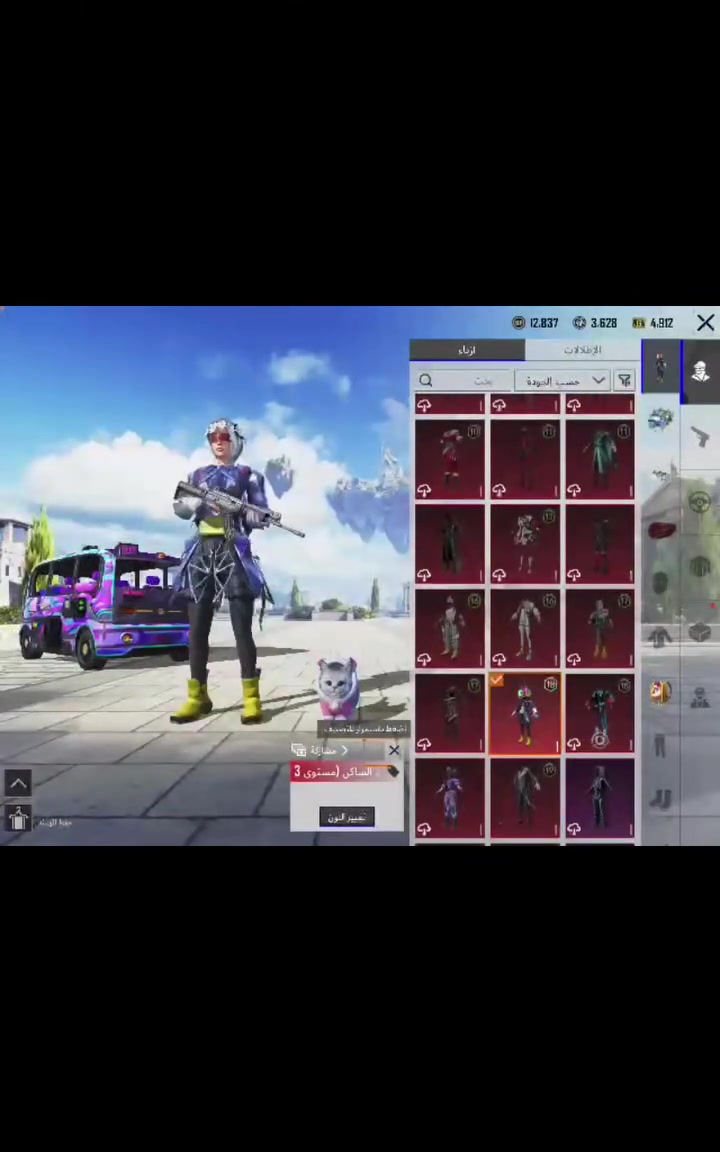
Task: Select the red dress outfit tile numbered 10
Action: click(x=450, y=459)
